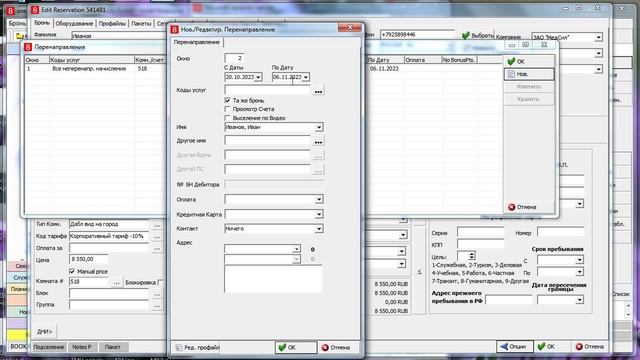Image resolution: width=640 pixels, height=360 pixels.
Task: Click OK at bottom of Edit Reservation window
Action: click(550, 347)
